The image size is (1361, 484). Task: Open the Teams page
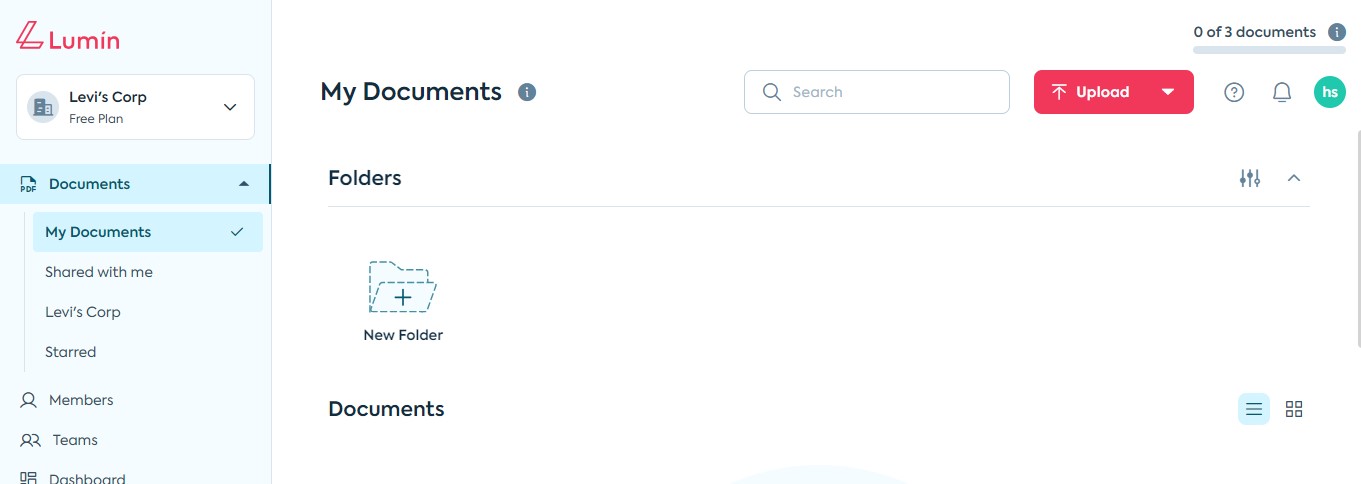[x=75, y=440]
